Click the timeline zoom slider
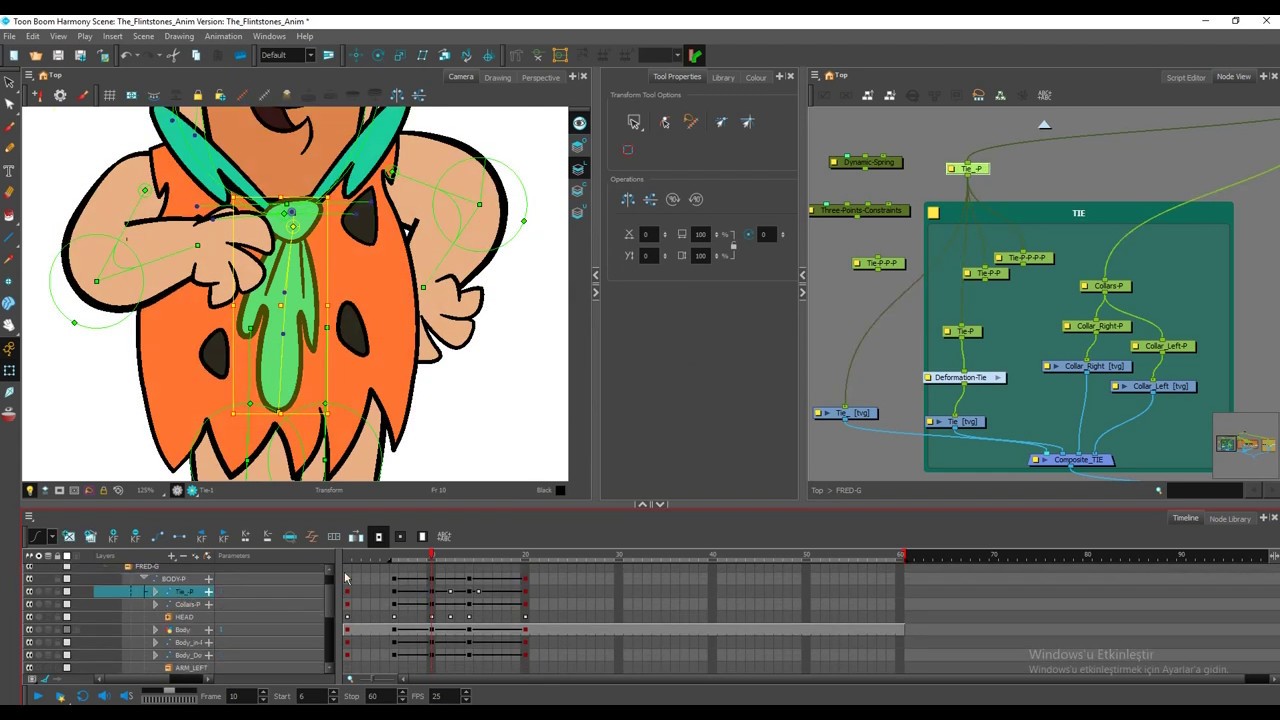The width and height of the screenshot is (1280, 720). [x=370, y=679]
